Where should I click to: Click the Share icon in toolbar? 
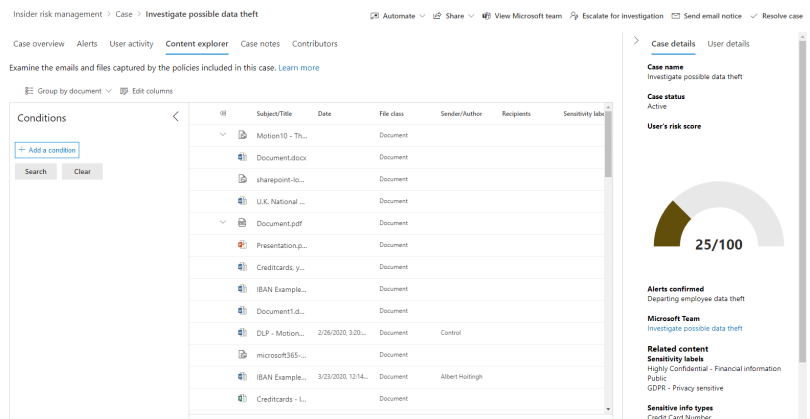click(x=437, y=16)
